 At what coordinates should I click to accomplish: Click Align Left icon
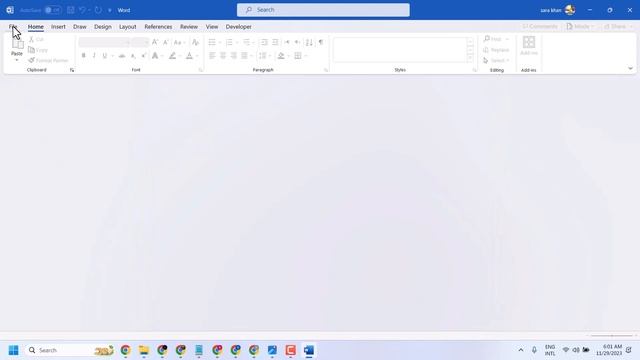point(212,56)
